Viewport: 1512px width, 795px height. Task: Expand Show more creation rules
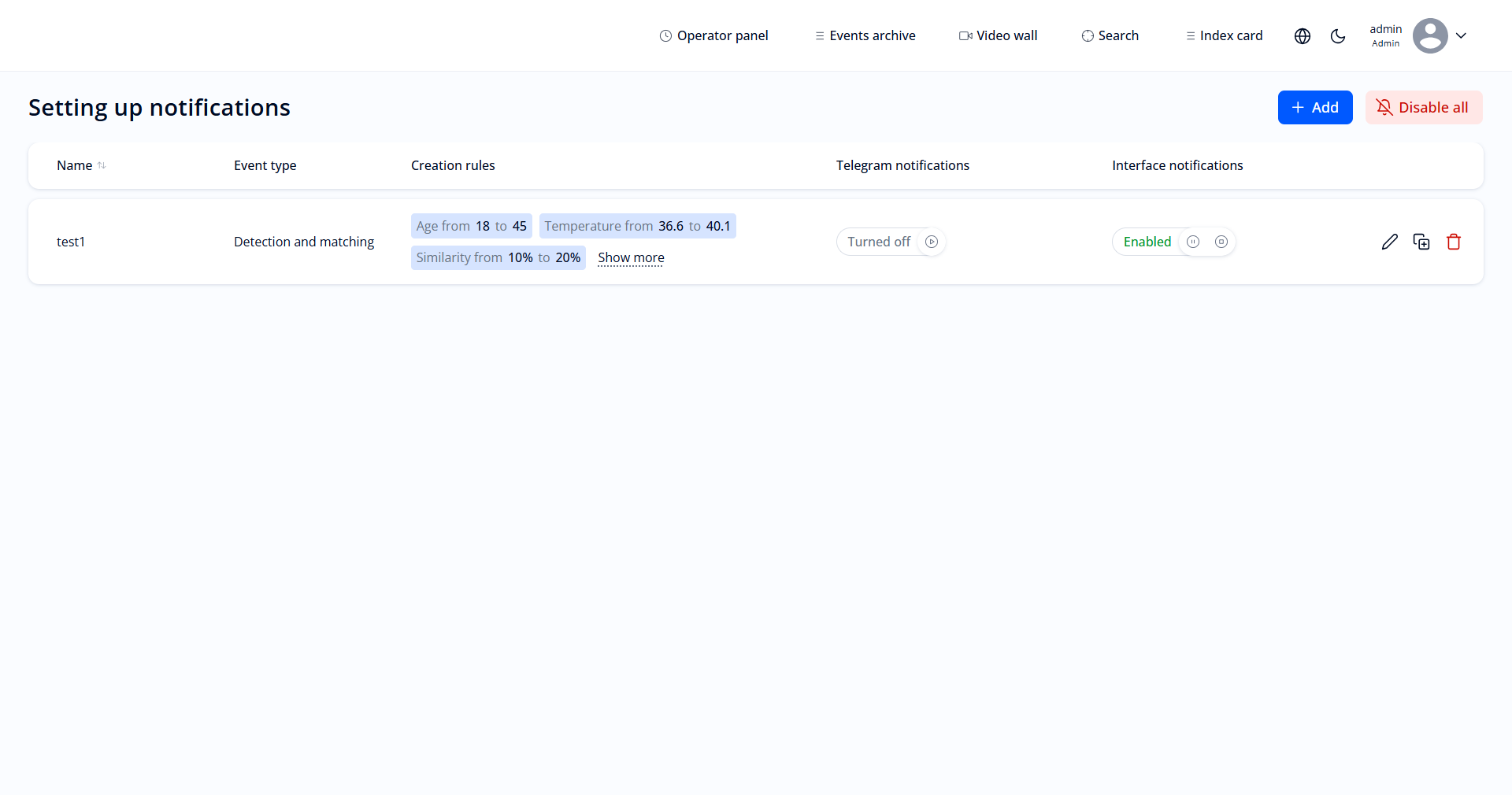point(631,257)
